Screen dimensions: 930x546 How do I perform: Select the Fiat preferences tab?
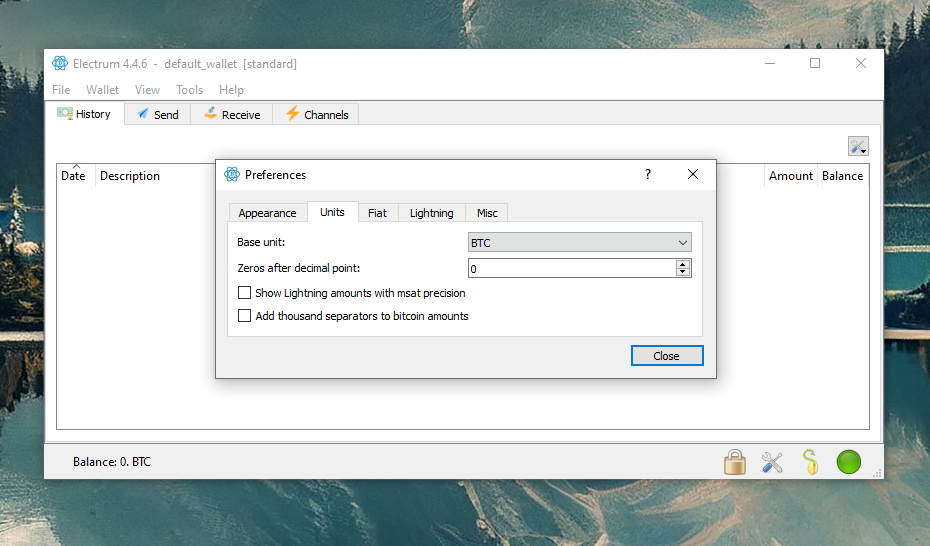[377, 213]
